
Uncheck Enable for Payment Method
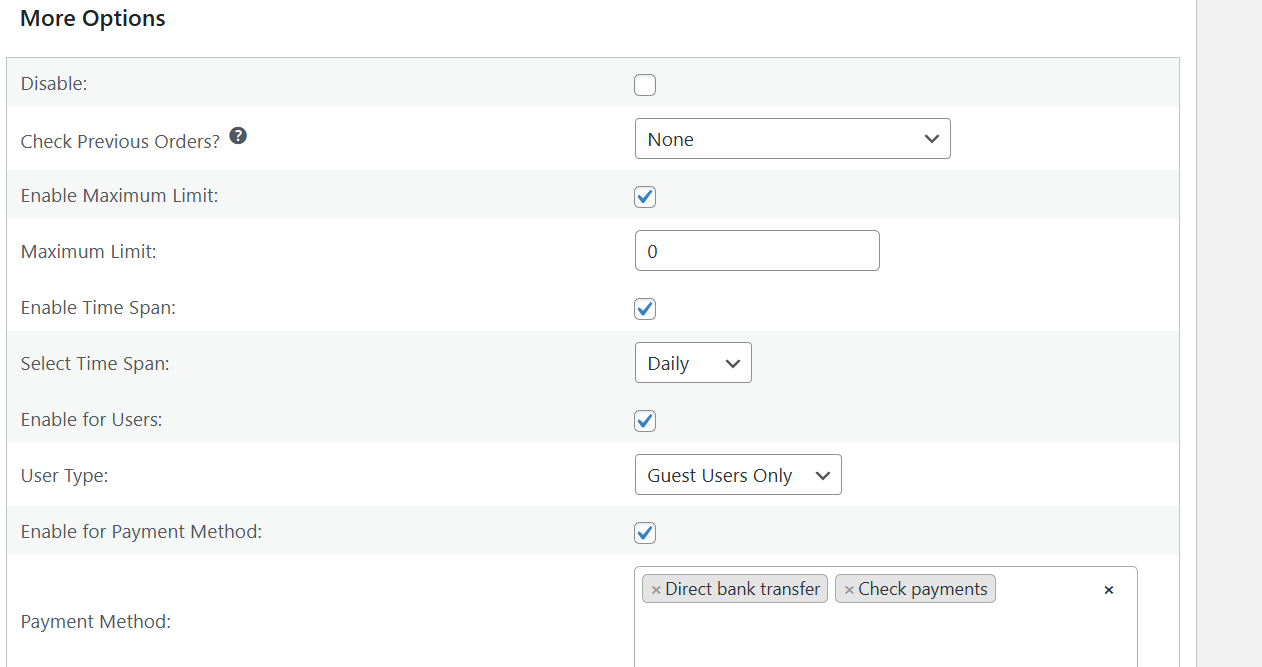pos(645,533)
